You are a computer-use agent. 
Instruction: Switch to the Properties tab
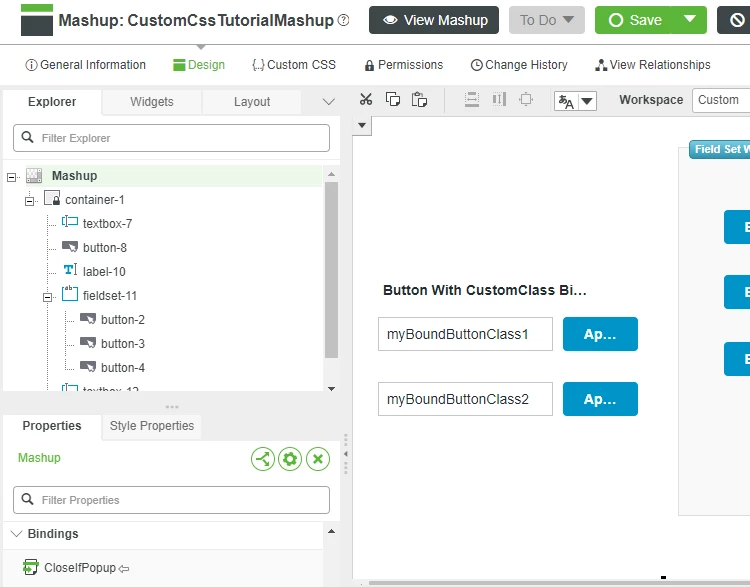(x=52, y=426)
